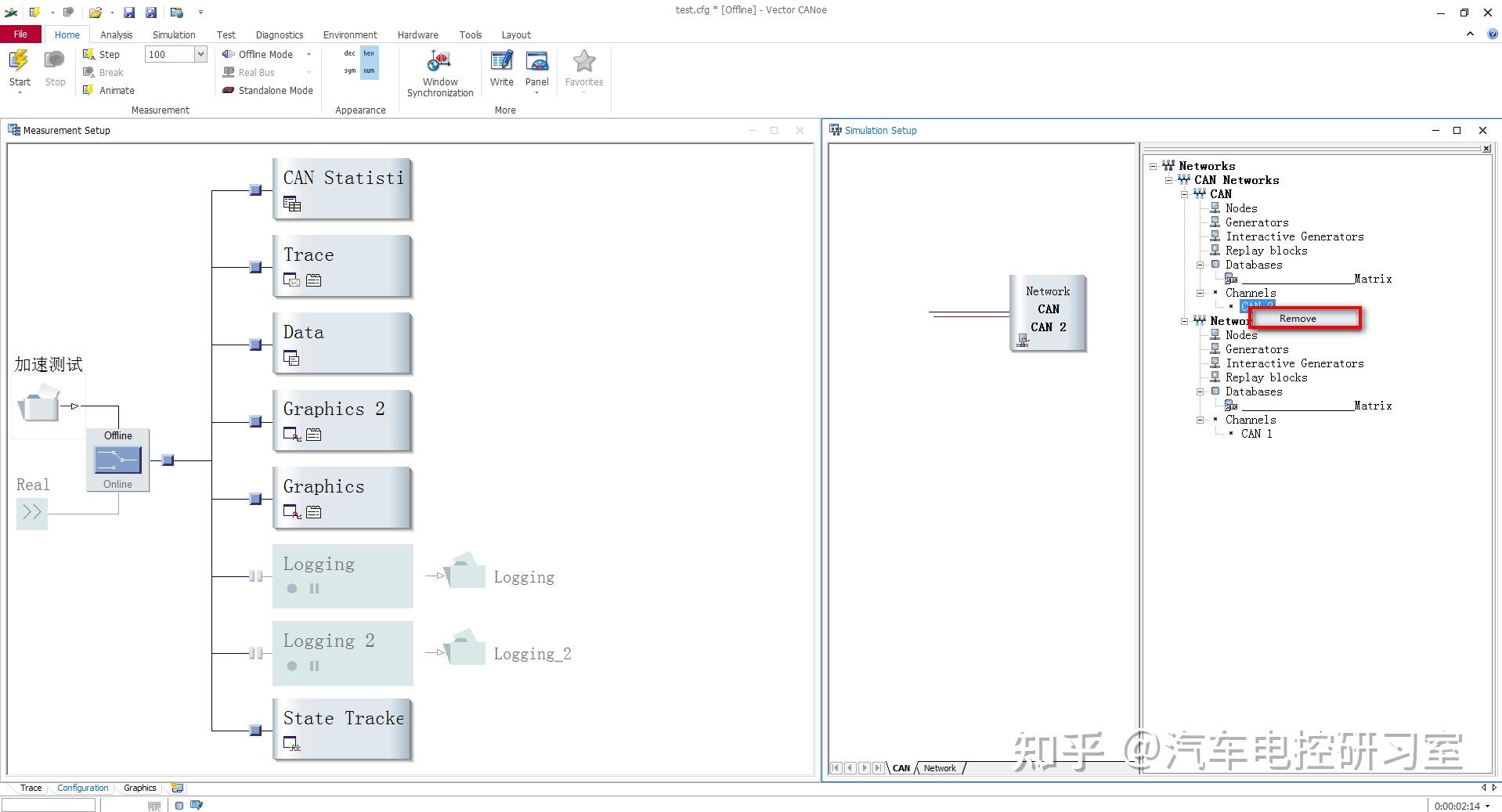The width and height of the screenshot is (1502, 812).
Task: Select CAN 1 channel in the tree
Action: point(1256,434)
